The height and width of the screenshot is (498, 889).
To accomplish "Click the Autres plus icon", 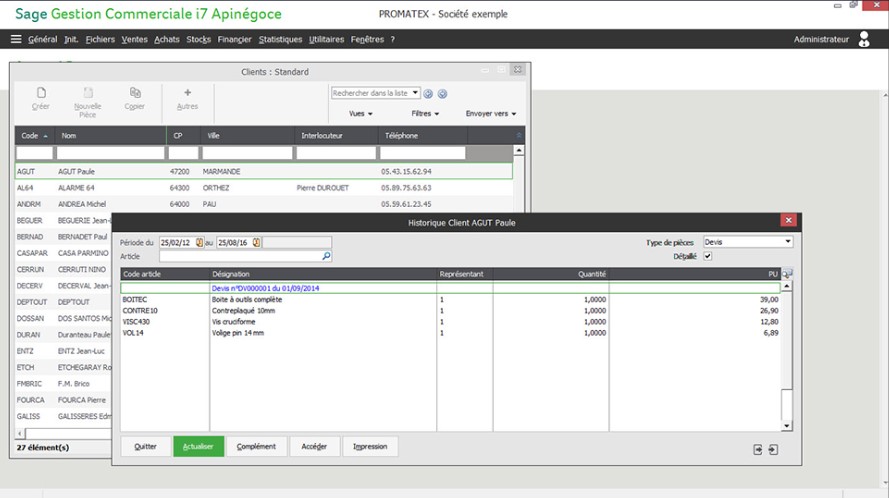I will pos(188,92).
